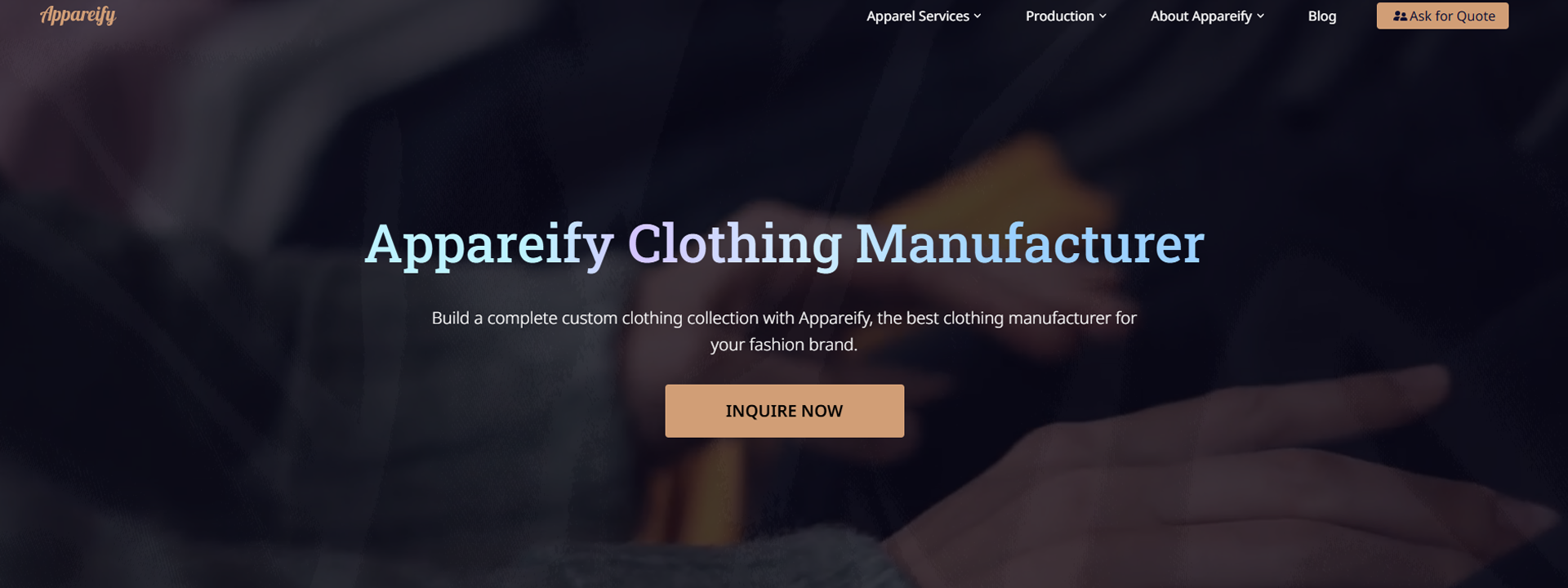Click the Appareify script logo
The image size is (1568, 588).
pyautogui.click(x=78, y=16)
